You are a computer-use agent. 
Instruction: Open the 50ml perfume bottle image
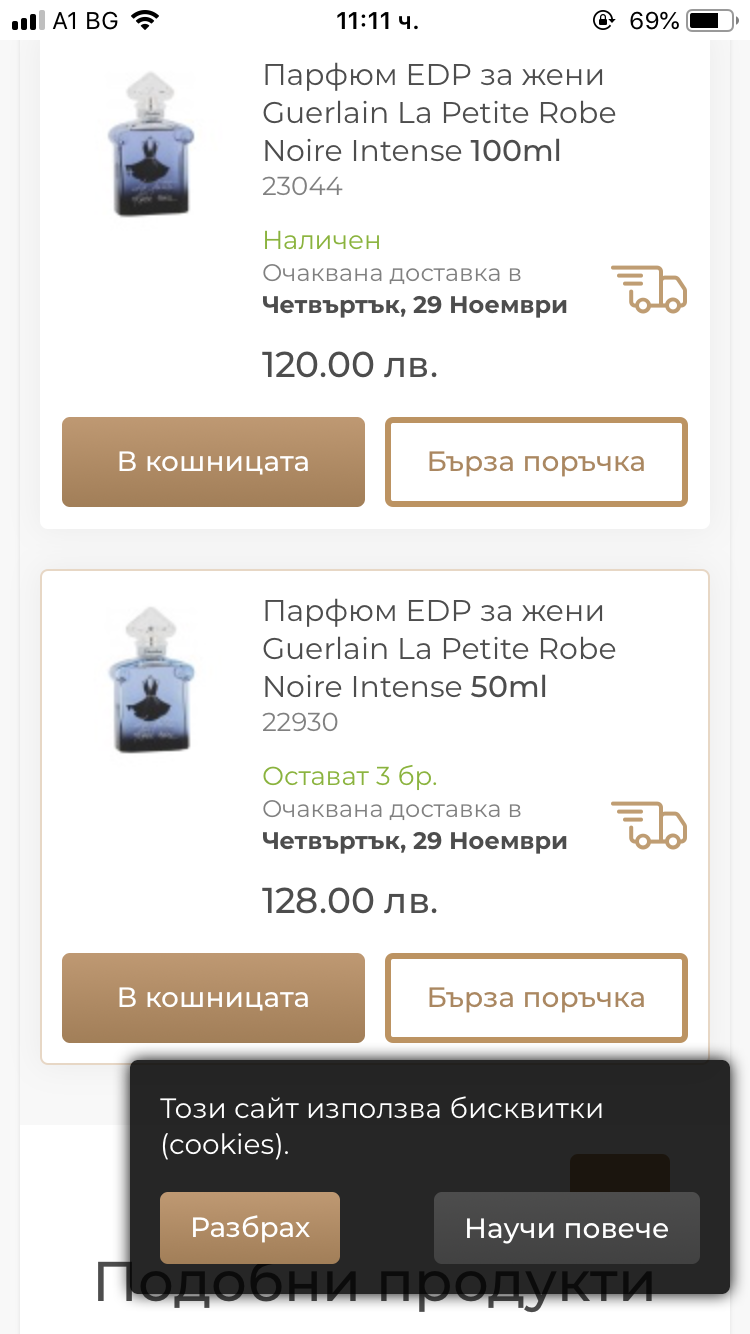pyautogui.click(x=150, y=679)
